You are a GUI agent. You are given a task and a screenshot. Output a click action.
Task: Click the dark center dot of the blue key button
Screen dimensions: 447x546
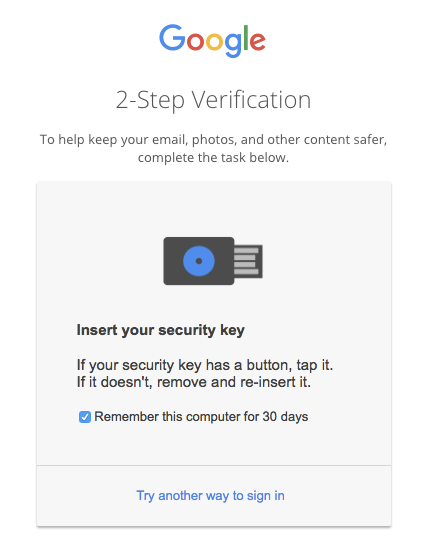tap(199, 261)
